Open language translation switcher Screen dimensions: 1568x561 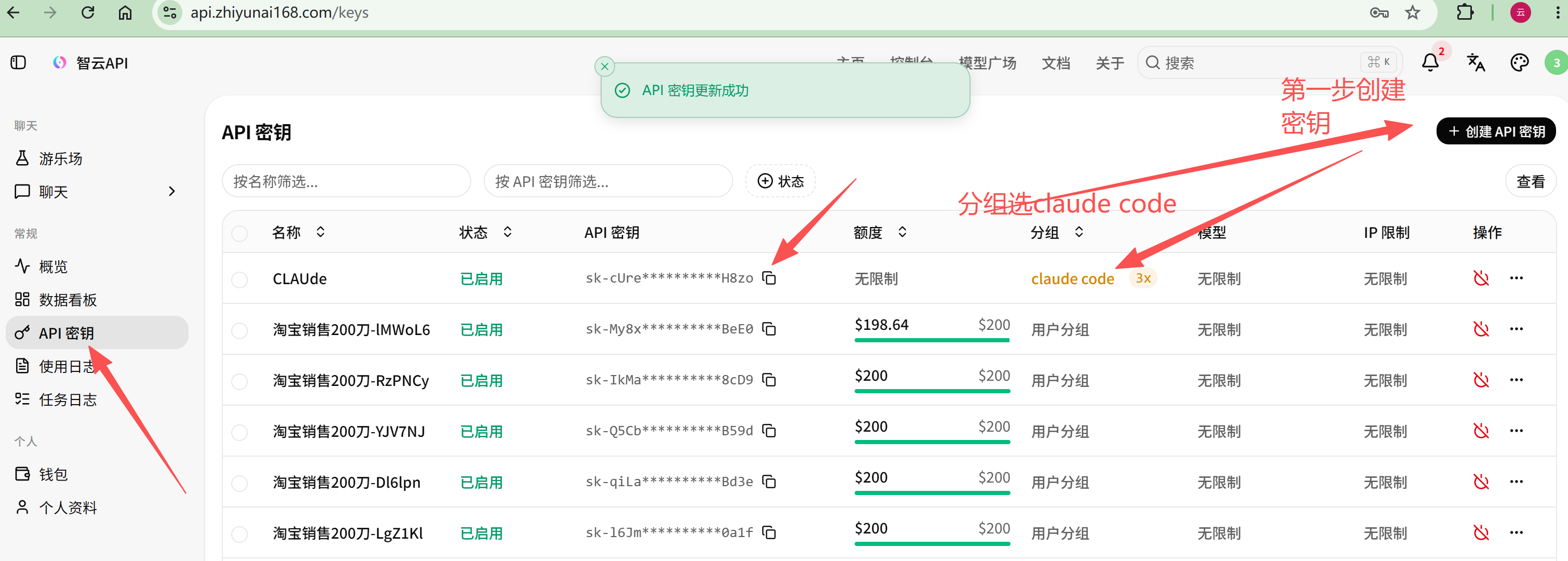tap(1476, 63)
